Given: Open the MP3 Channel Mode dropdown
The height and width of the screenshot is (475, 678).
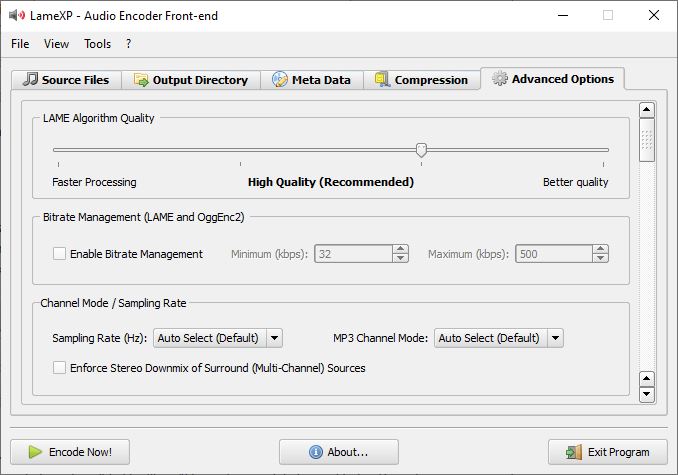Looking at the screenshot, I should (x=499, y=338).
